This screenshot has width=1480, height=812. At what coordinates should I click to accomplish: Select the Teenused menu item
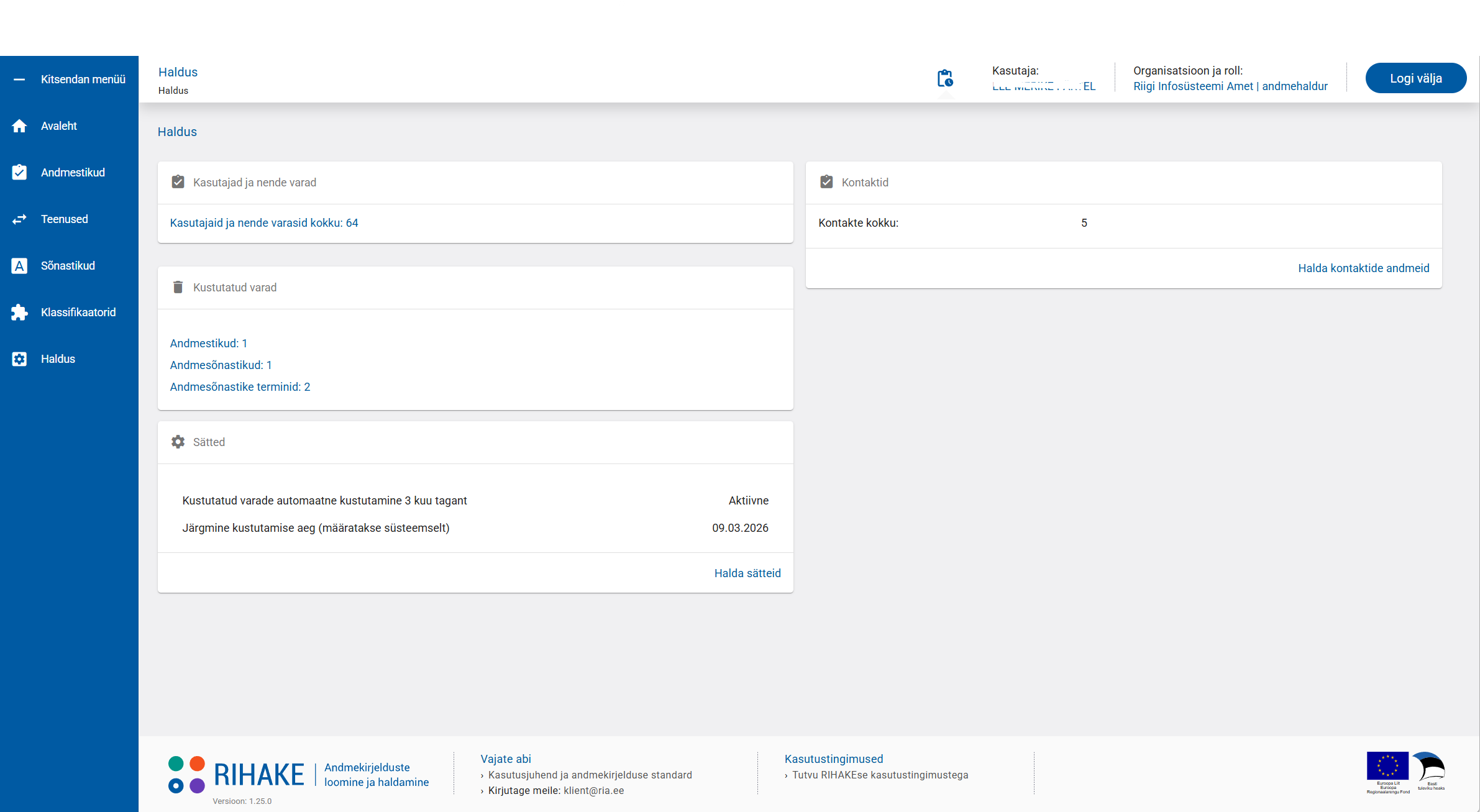[x=65, y=219]
